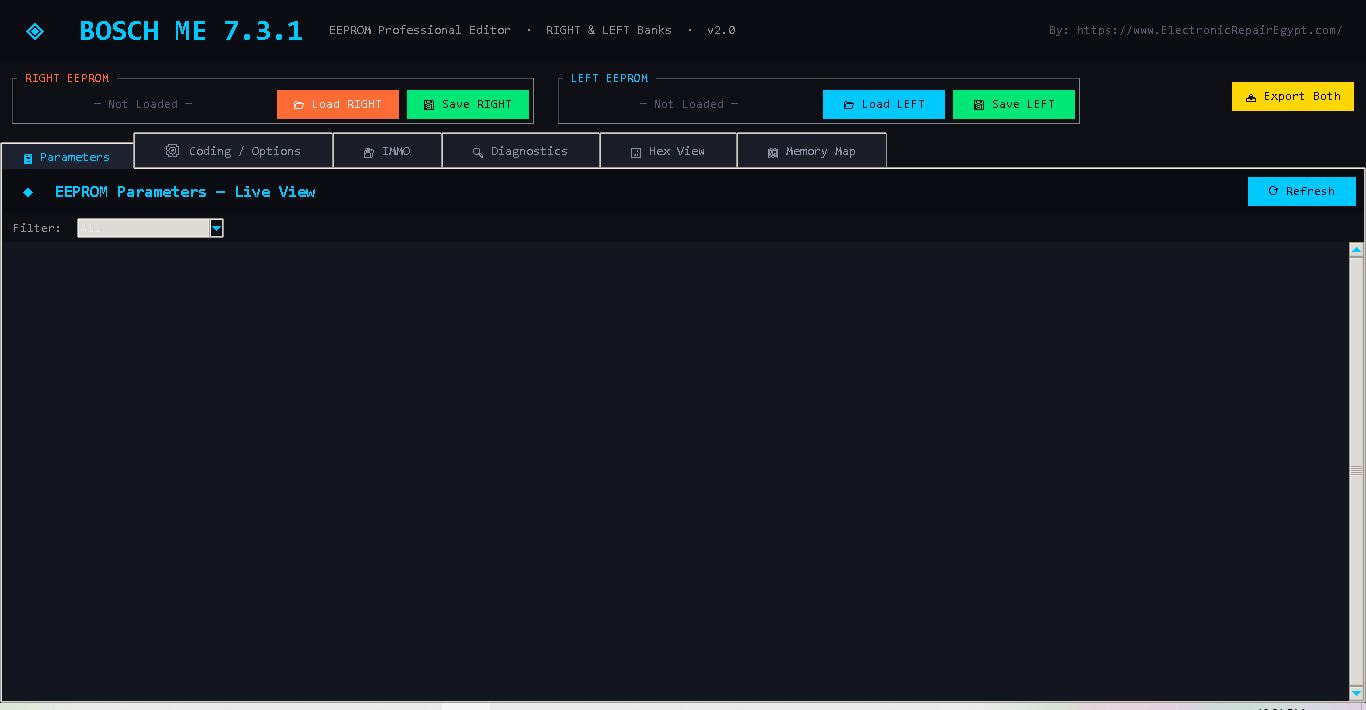The height and width of the screenshot is (710, 1366).
Task: Click the 'EEPROM Professional Editor' subtitle text
Action: click(420, 30)
